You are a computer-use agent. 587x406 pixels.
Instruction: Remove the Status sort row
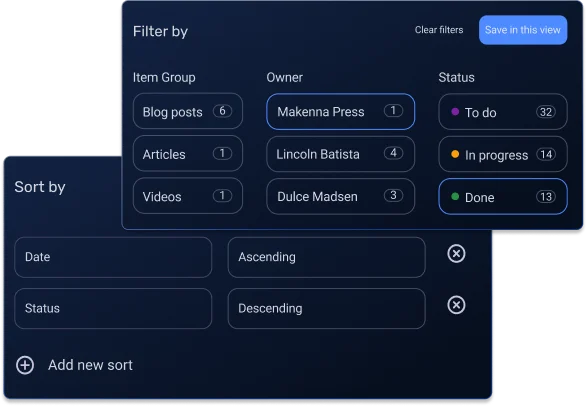coord(456,305)
